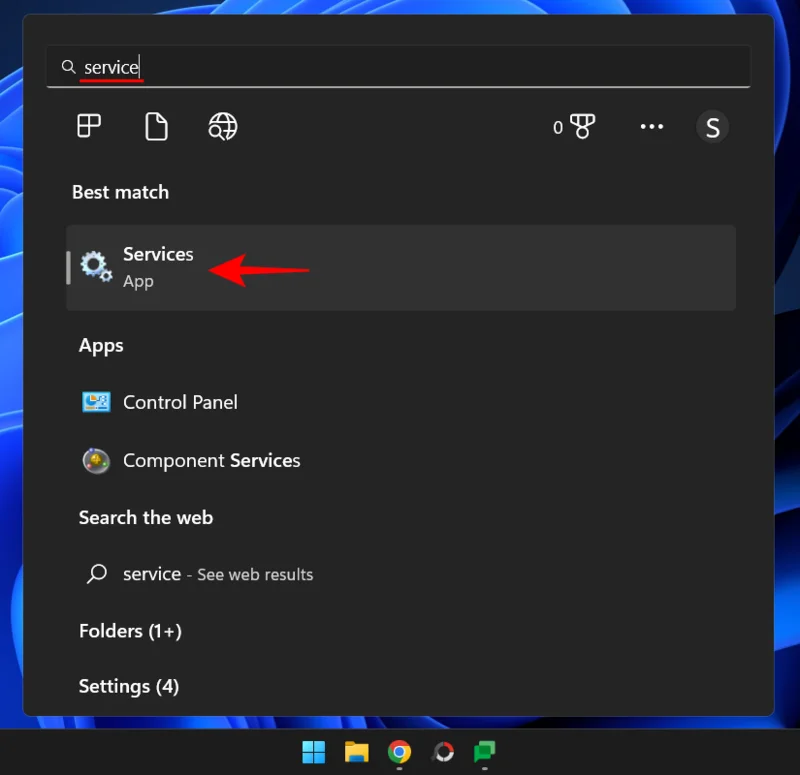800x775 pixels.
Task: Open the green chat app on taskbar
Action: [485, 751]
